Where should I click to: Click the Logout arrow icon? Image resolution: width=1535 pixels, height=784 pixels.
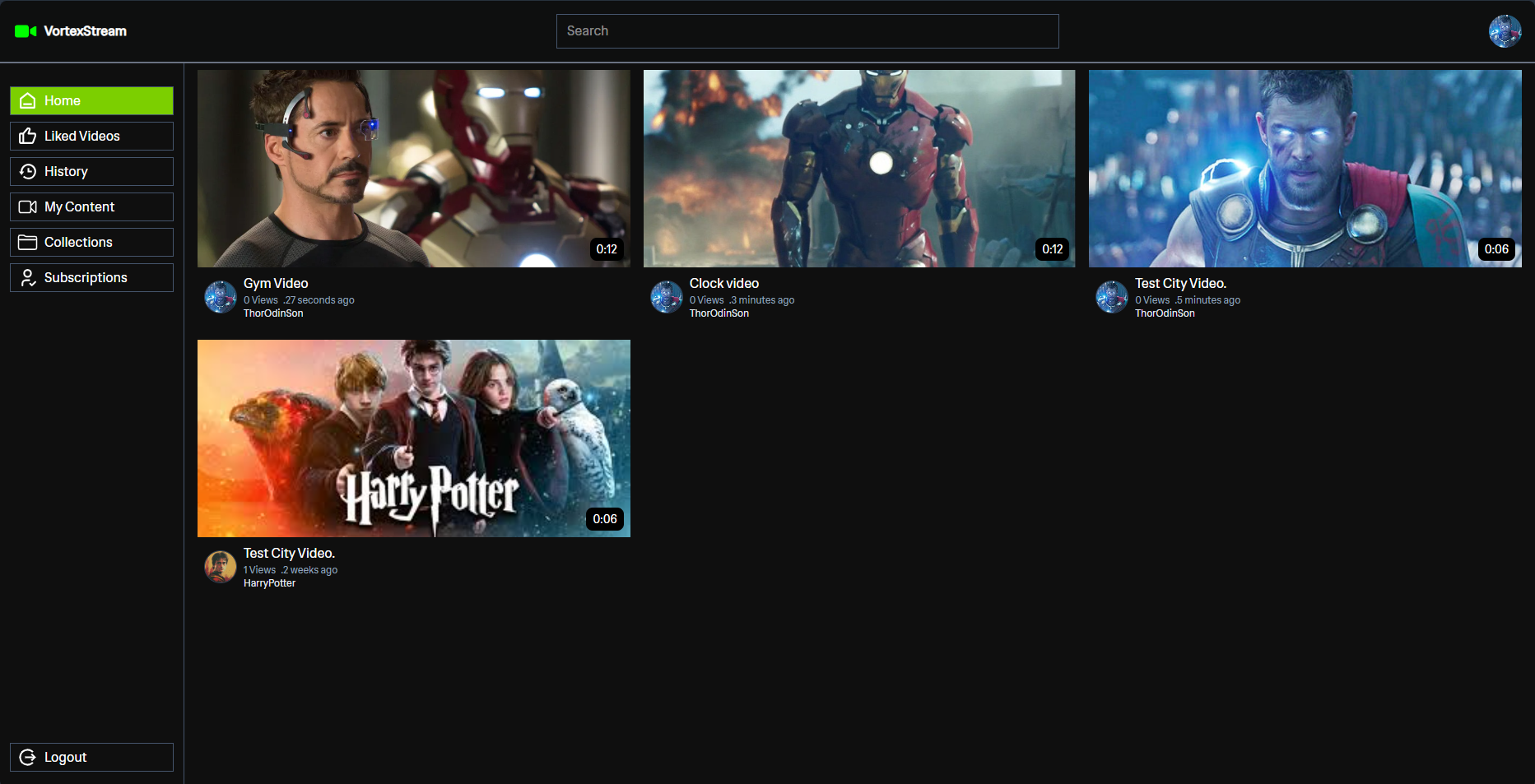pos(28,758)
